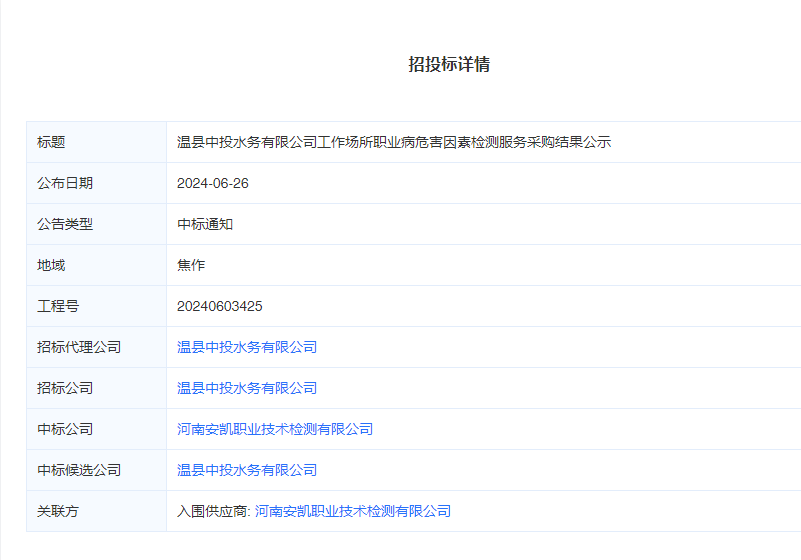
Task: Click the date value 2024-06-26
Action: point(213,183)
